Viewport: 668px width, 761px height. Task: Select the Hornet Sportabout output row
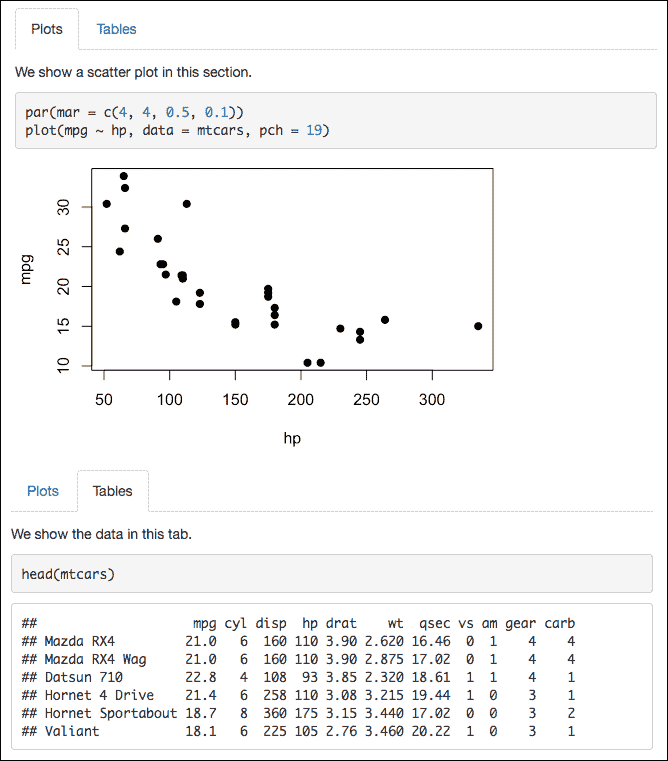point(298,713)
